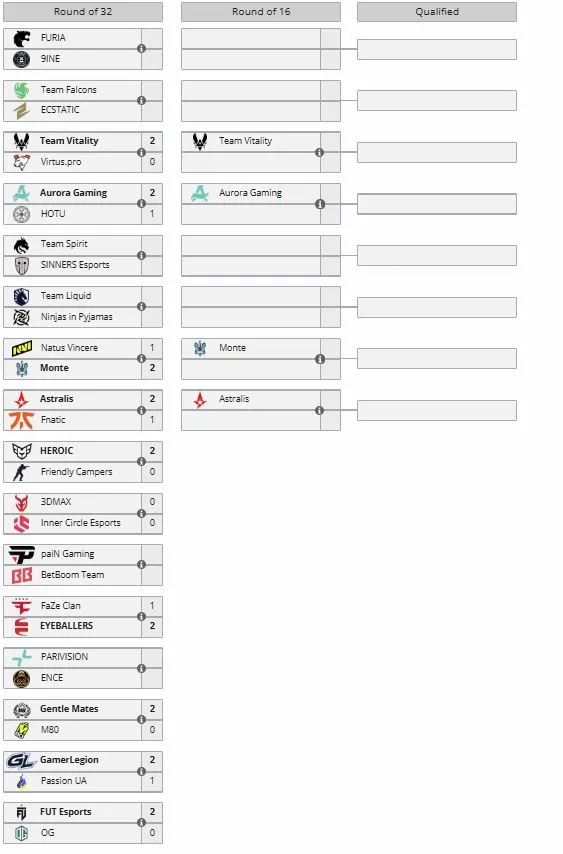
Task: Open info icon for HEROIC vs Friendly Campers
Action: pos(142,462)
